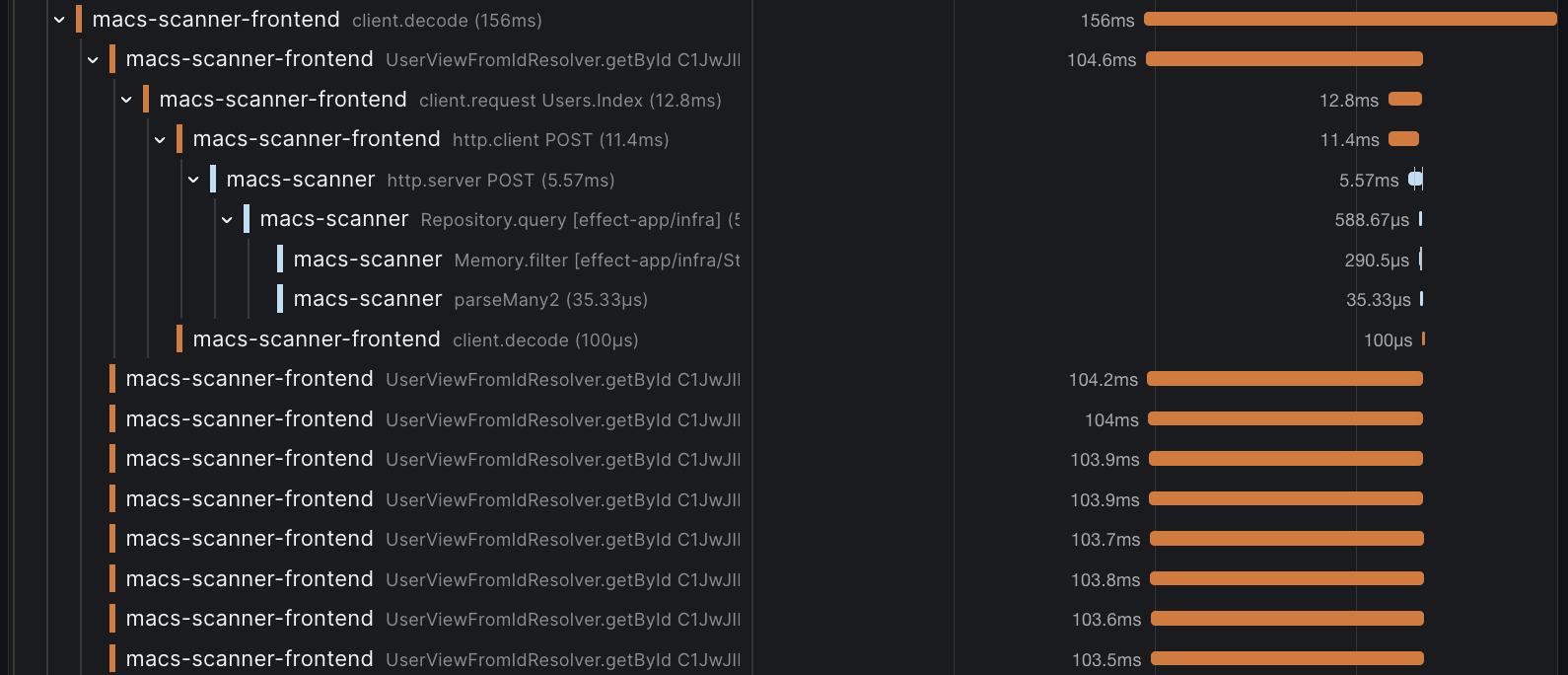
Task: Collapse the root client.decode (156ms) span
Action: 59,19
